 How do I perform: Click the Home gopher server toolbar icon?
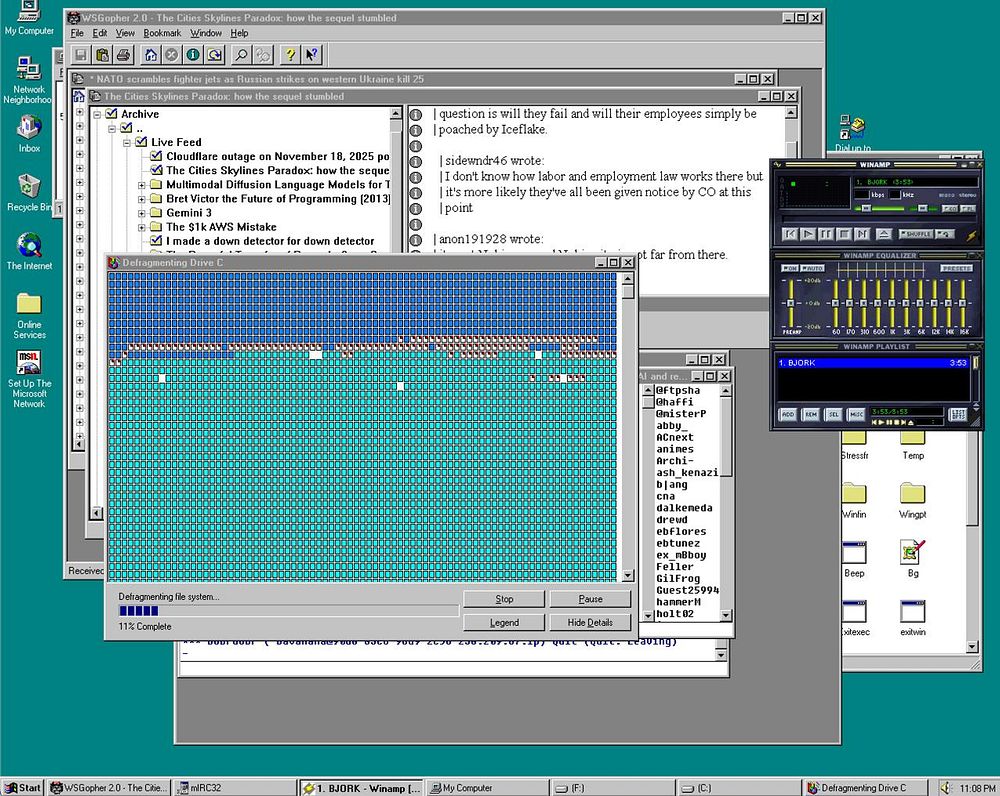click(150, 55)
